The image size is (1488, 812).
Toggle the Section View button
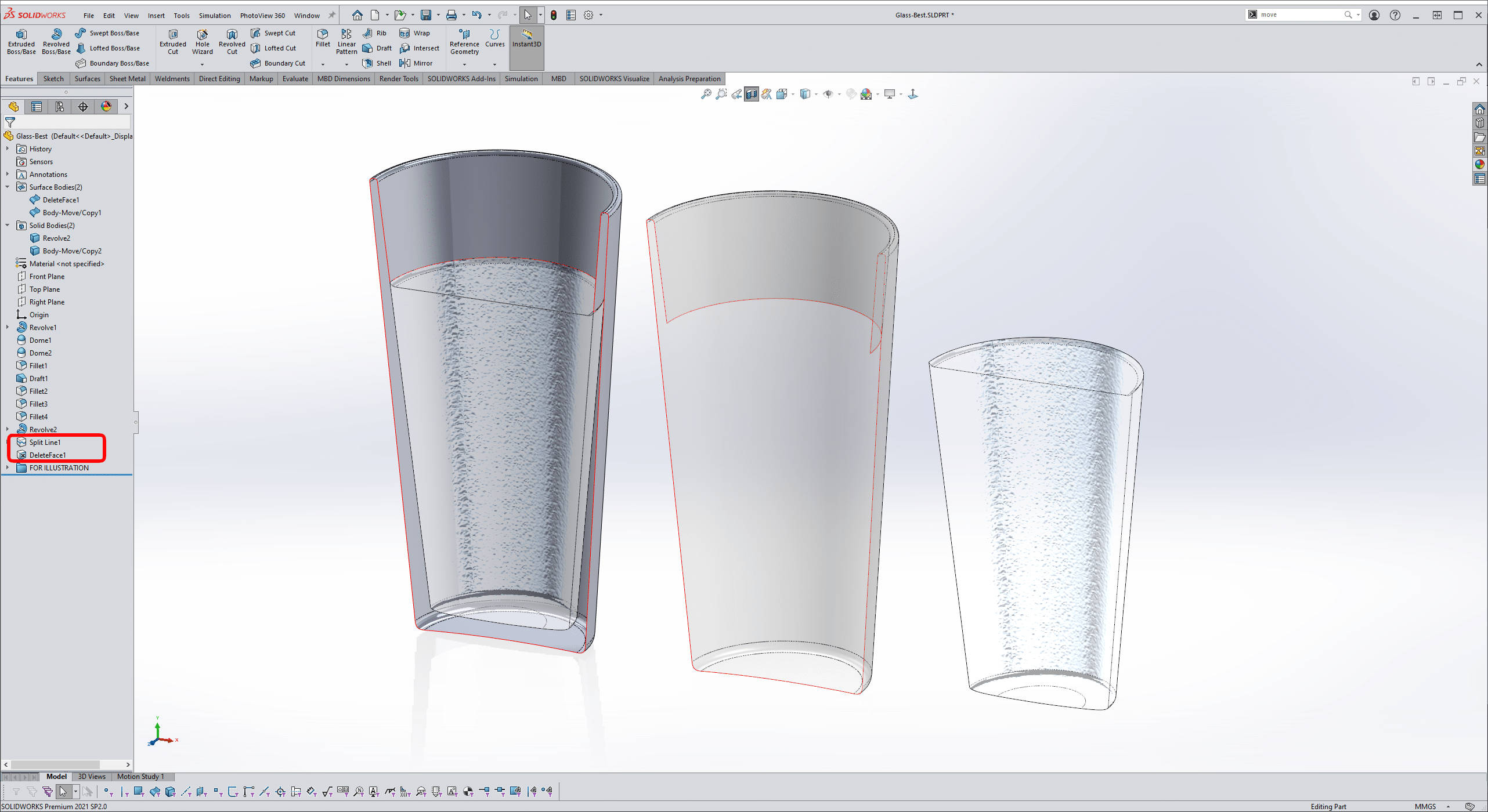[x=752, y=94]
